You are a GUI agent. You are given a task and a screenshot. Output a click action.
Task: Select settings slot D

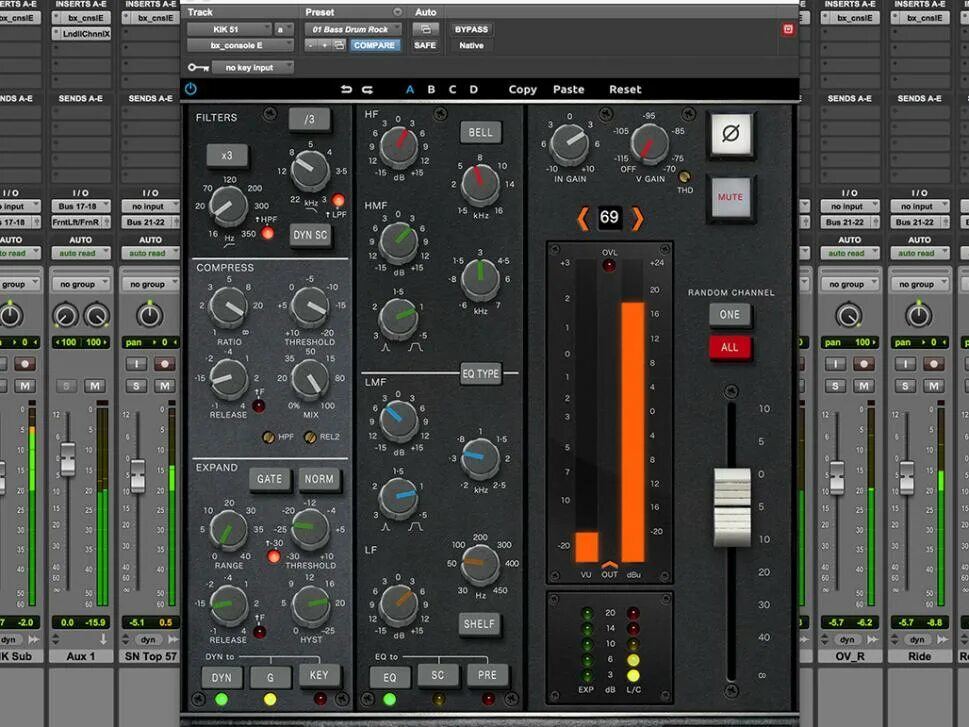click(x=473, y=90)
